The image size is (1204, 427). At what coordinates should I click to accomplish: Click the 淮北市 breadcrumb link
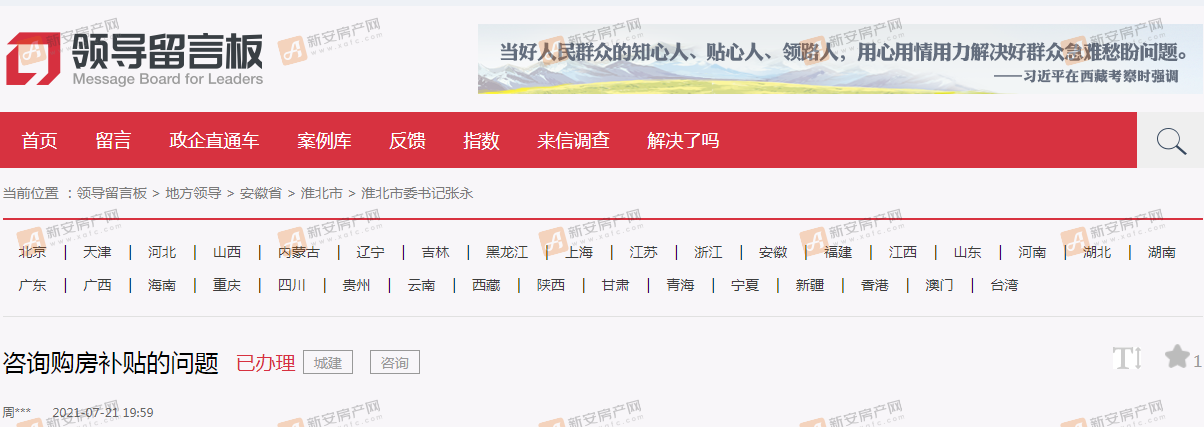pos(321,193)
